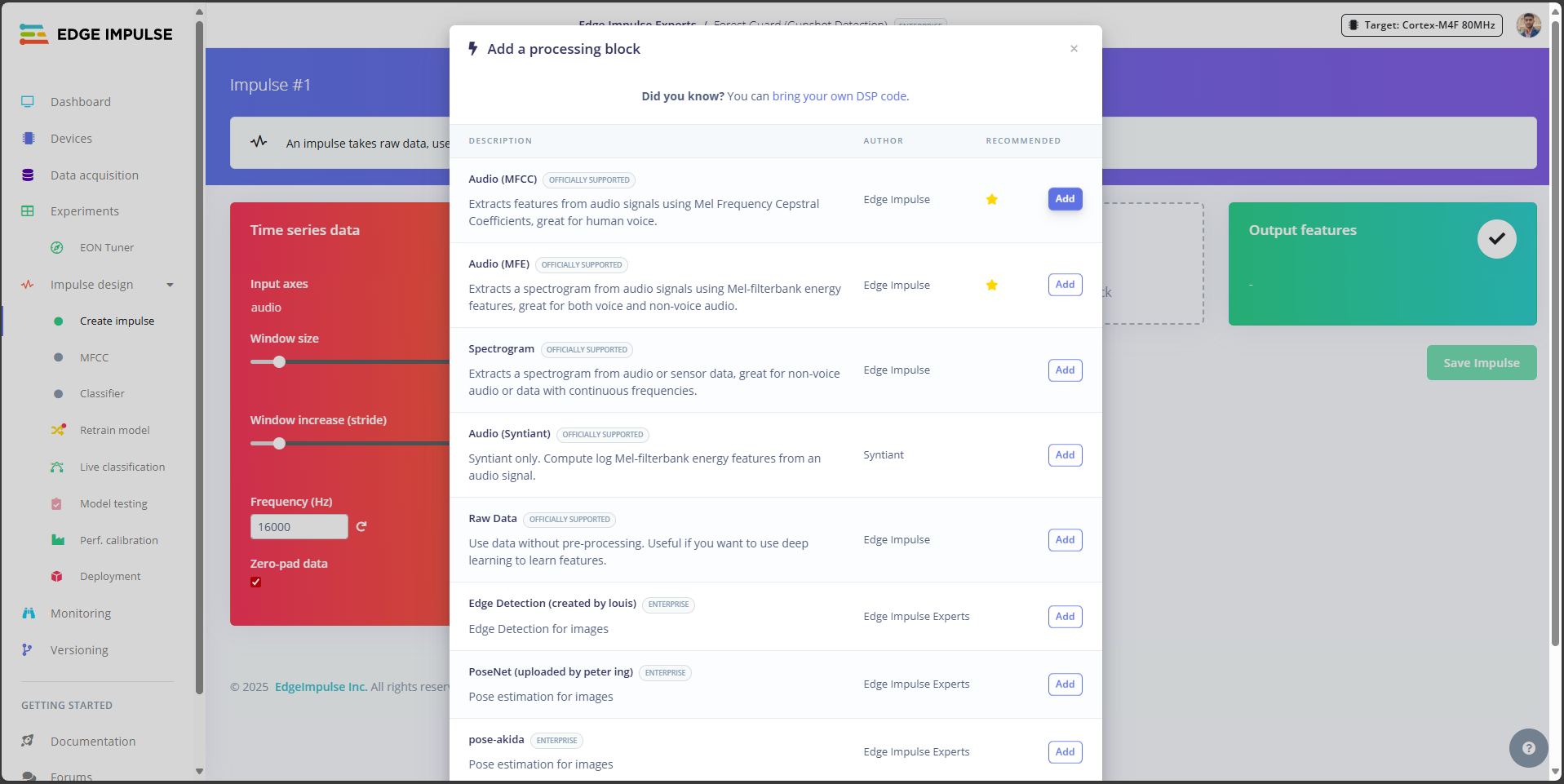Open the EdgeImpulse Inc. footer link
Image resolution: width=1564 pixels, height=784 pixels.
coord(321,687)
